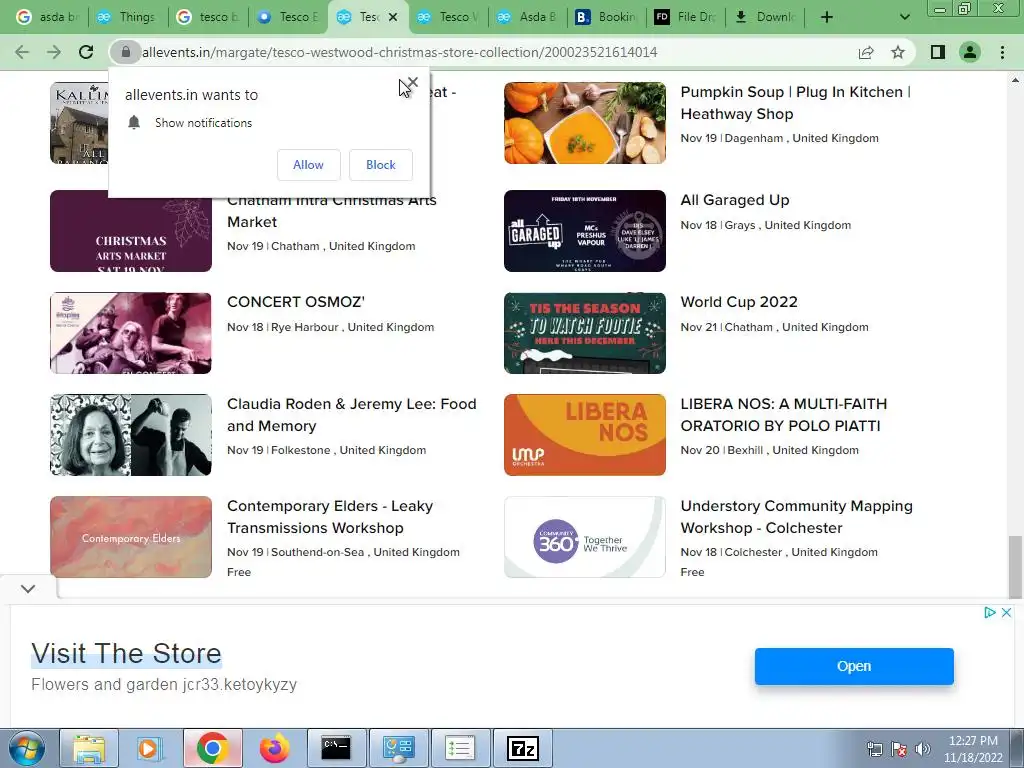Reload the current page

tap(86, 52)
